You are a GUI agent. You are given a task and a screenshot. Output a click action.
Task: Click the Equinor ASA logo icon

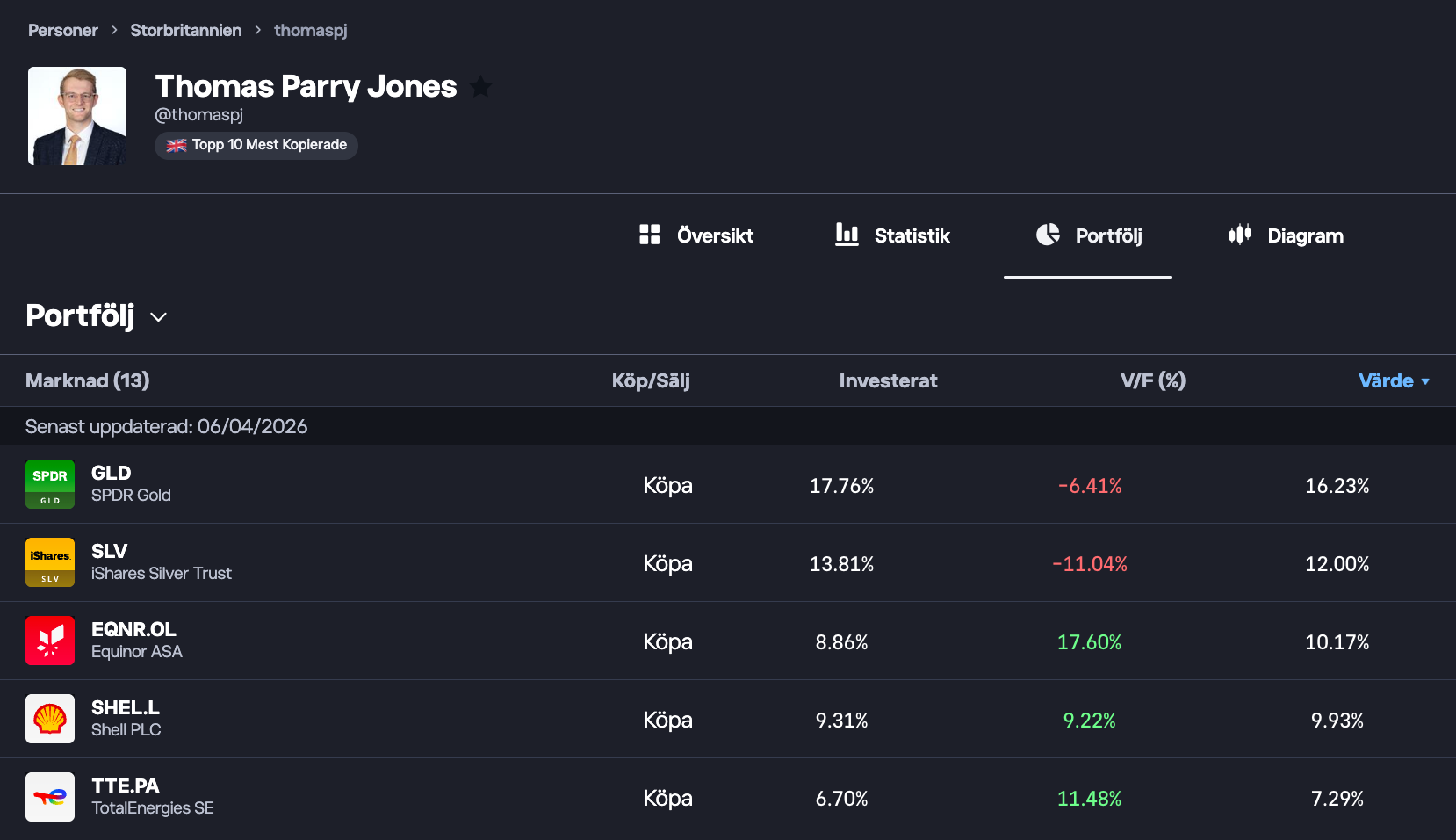[50, 641]
